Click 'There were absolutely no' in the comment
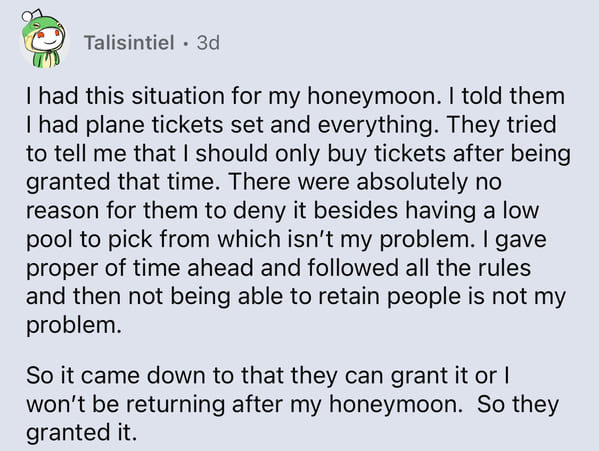Viewport: 599px width, 451px height. click(365, 182)
